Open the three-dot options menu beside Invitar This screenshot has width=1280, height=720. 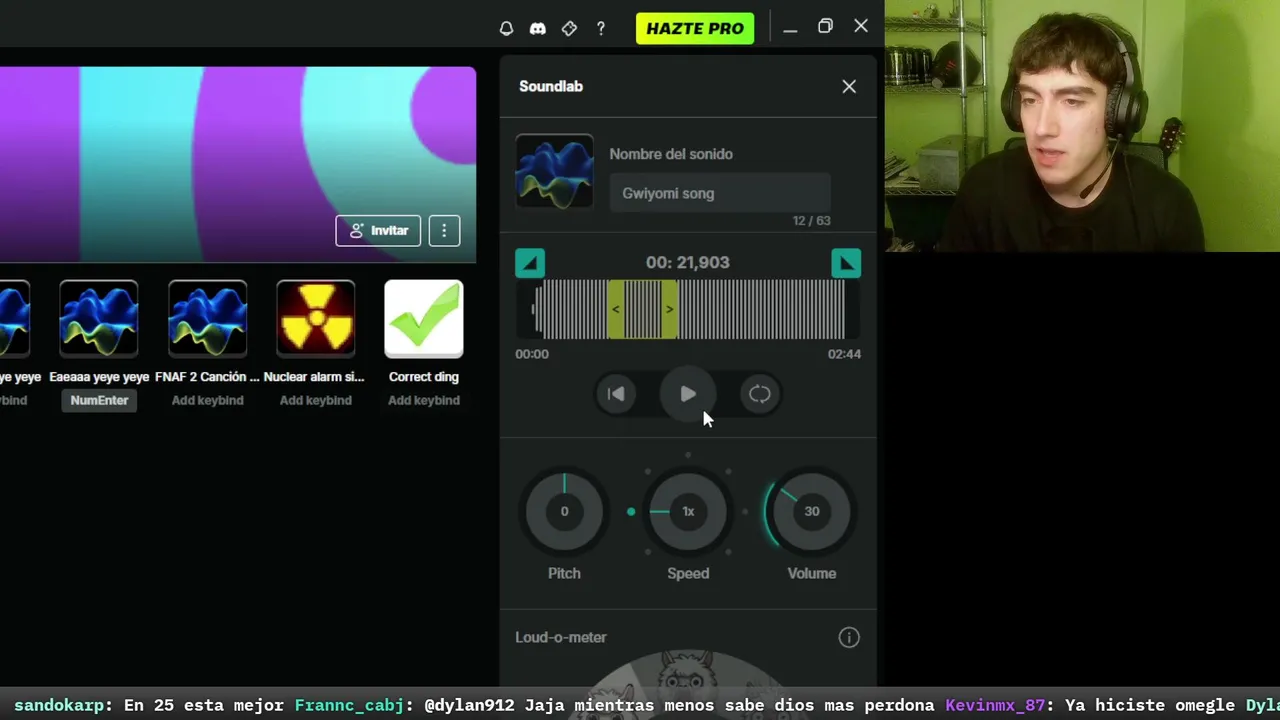[x=444, y=230]
